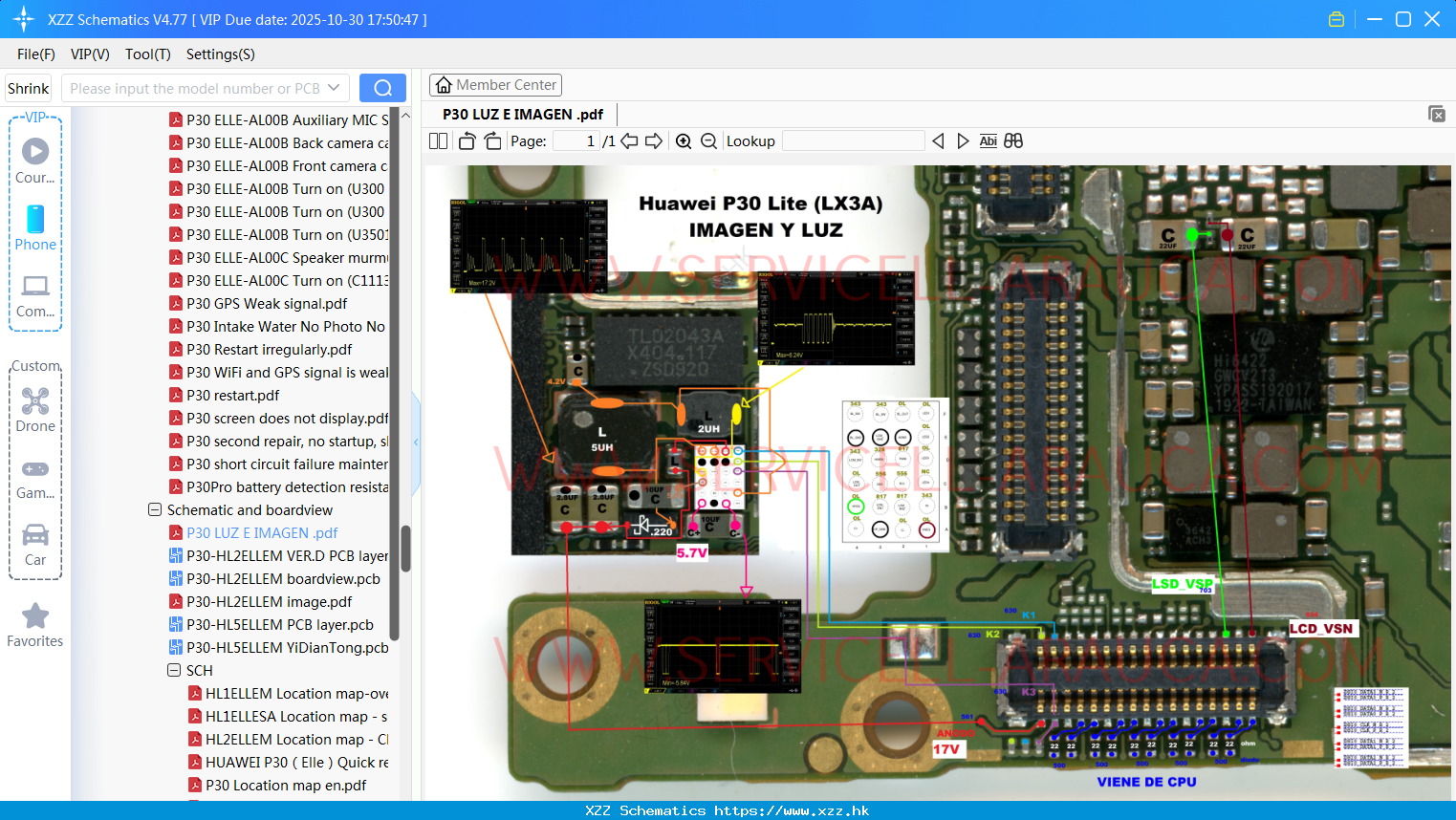Open the Member Center button

(x=496, y=85)
